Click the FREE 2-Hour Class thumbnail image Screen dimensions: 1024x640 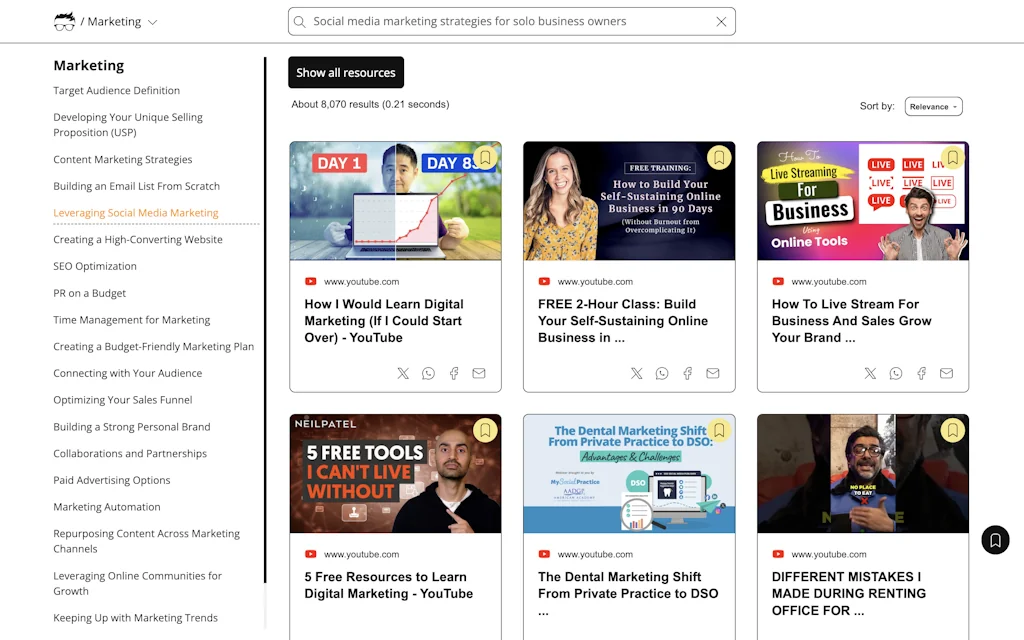point(629,200)
